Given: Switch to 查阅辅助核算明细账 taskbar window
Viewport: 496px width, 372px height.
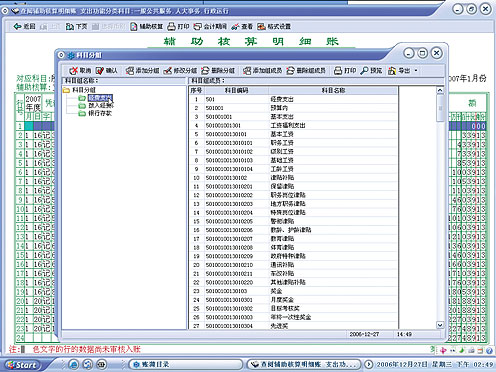Looking at the screenshot, I should [x=304, y=364].
